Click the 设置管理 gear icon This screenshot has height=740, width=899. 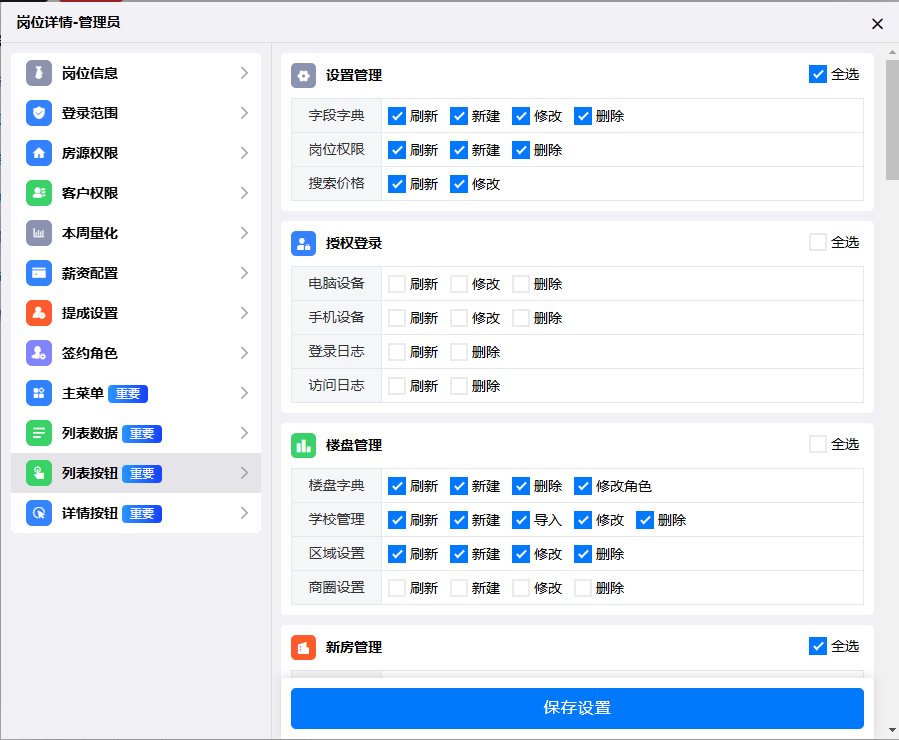pyautogui.click(x=303, y=75)
